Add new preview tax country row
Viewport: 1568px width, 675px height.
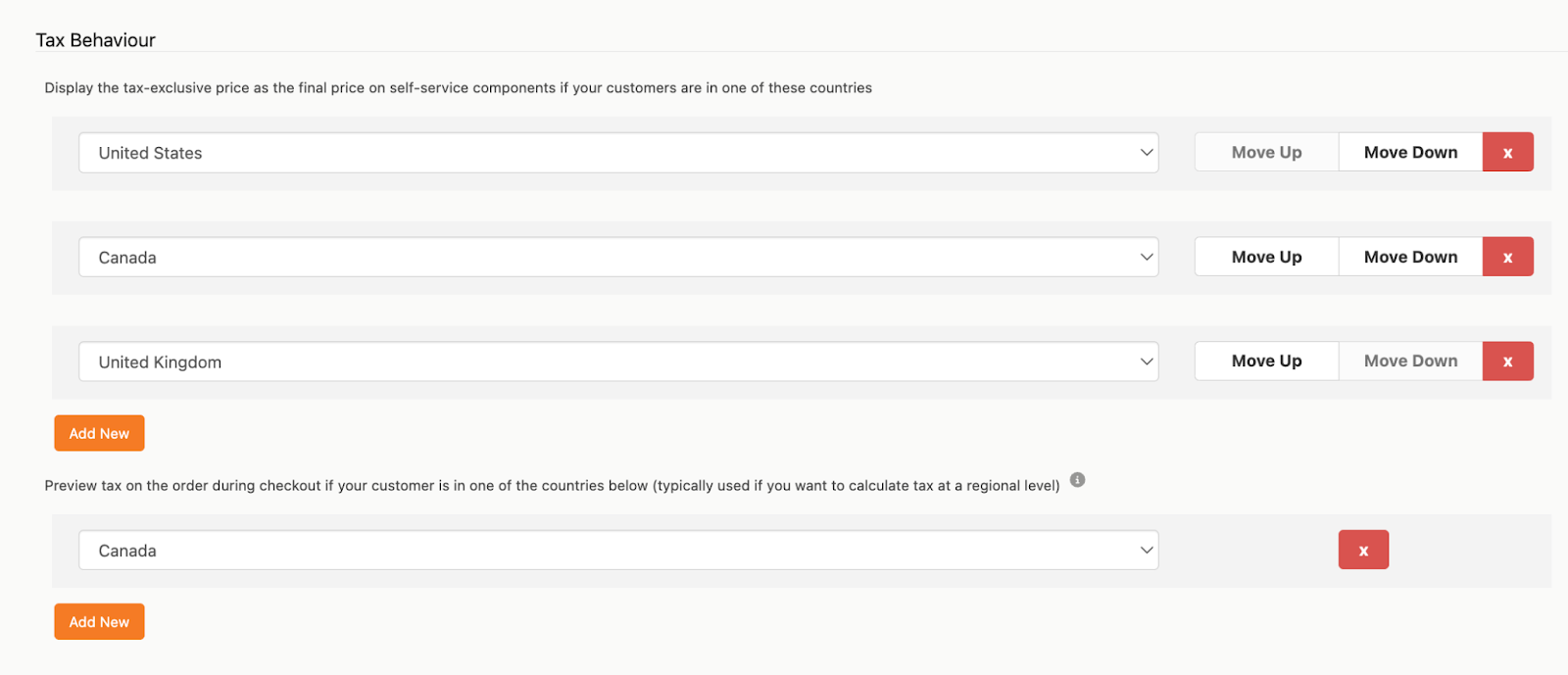(99, 622)
